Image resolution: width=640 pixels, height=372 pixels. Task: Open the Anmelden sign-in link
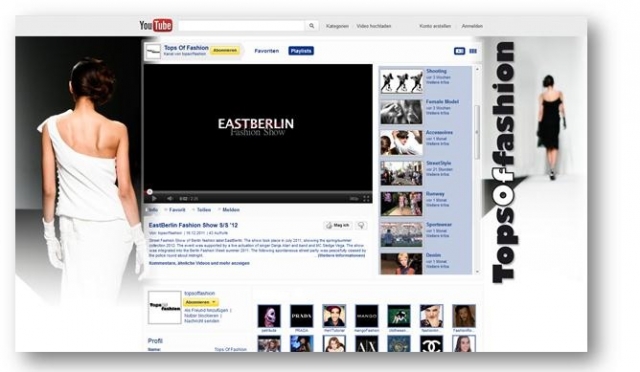coord(472,26)
